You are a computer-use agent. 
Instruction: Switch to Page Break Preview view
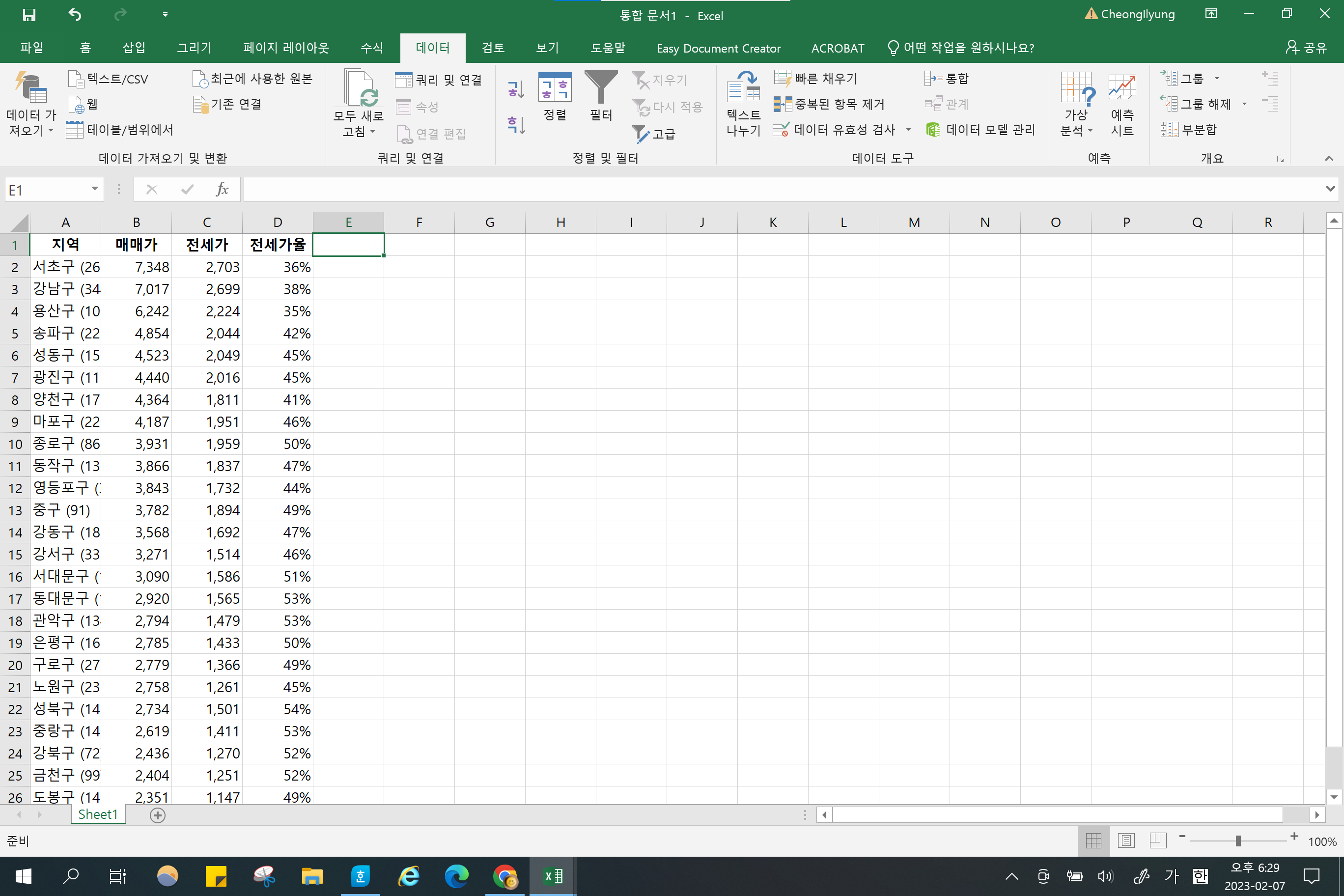click(x=1158, y=840)
